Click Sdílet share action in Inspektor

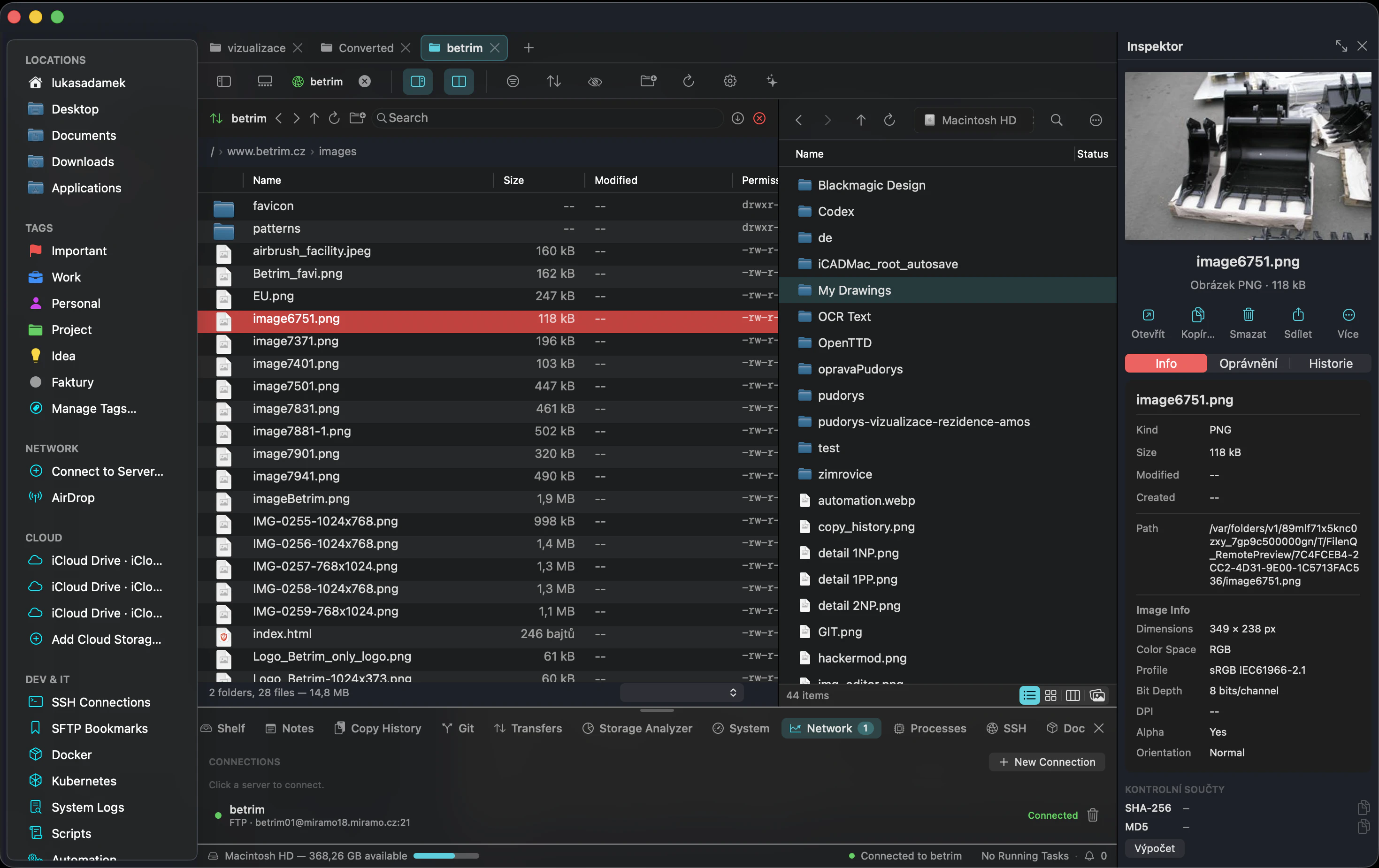click(x=1298, y=323)
